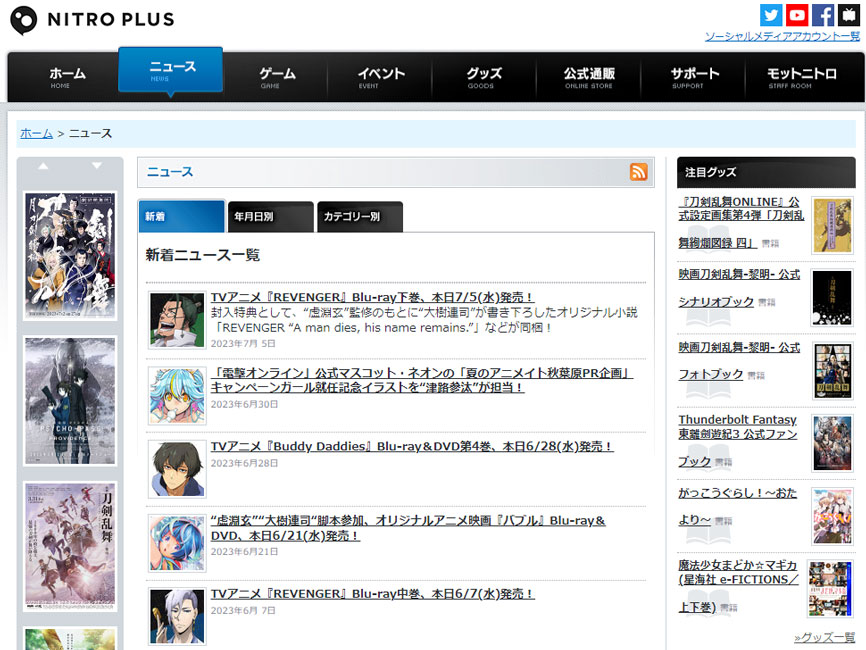
Task: Click REVENGER 中巻 article thumbnail
Action: [177, 617]
